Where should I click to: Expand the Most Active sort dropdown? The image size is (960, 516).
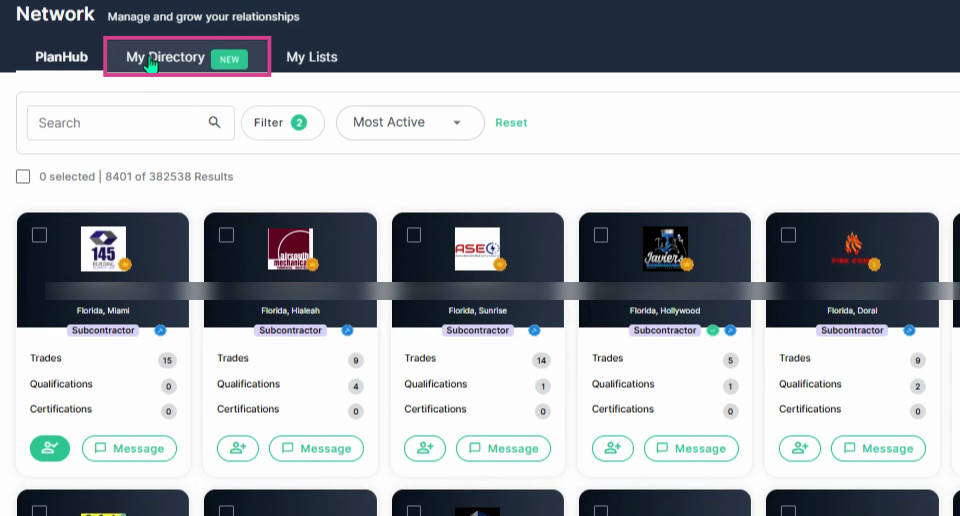(x=410, y=122)
